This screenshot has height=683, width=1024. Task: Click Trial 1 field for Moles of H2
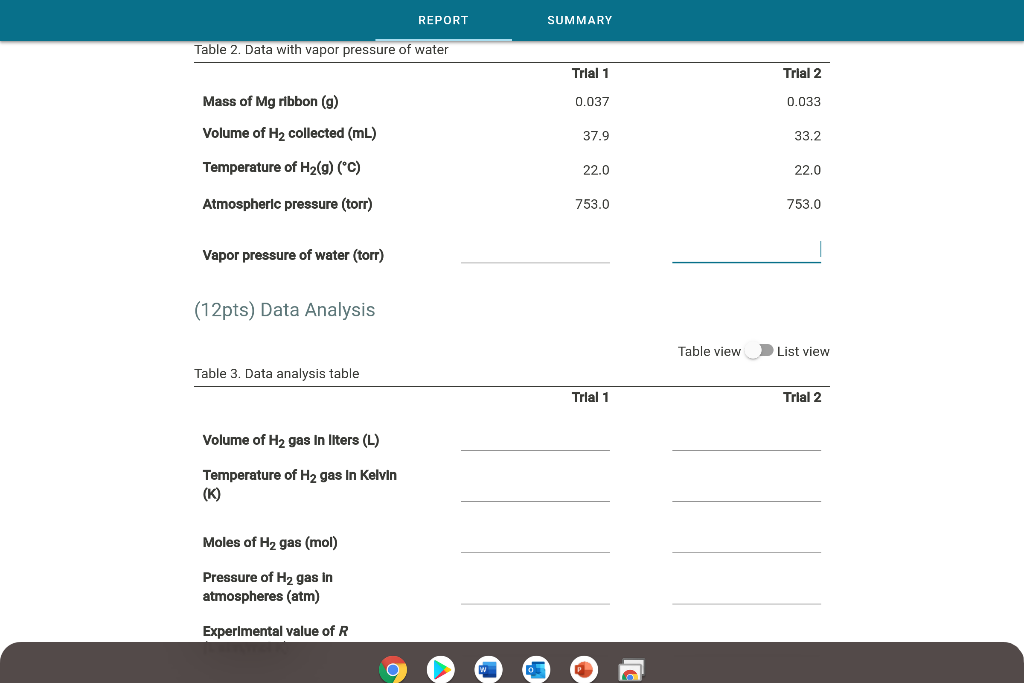tap(535, 547)
